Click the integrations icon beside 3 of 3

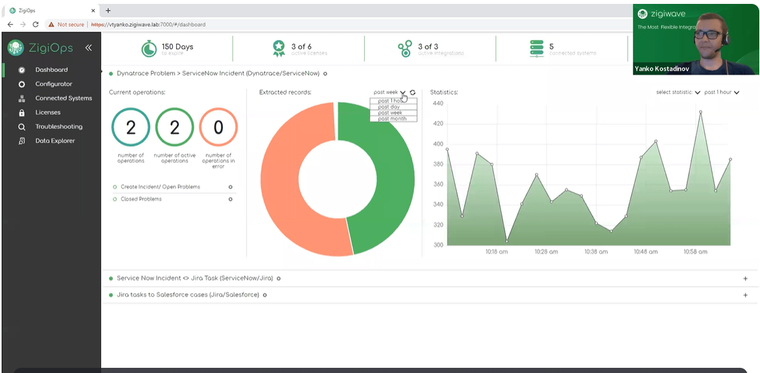click(405, 48)
